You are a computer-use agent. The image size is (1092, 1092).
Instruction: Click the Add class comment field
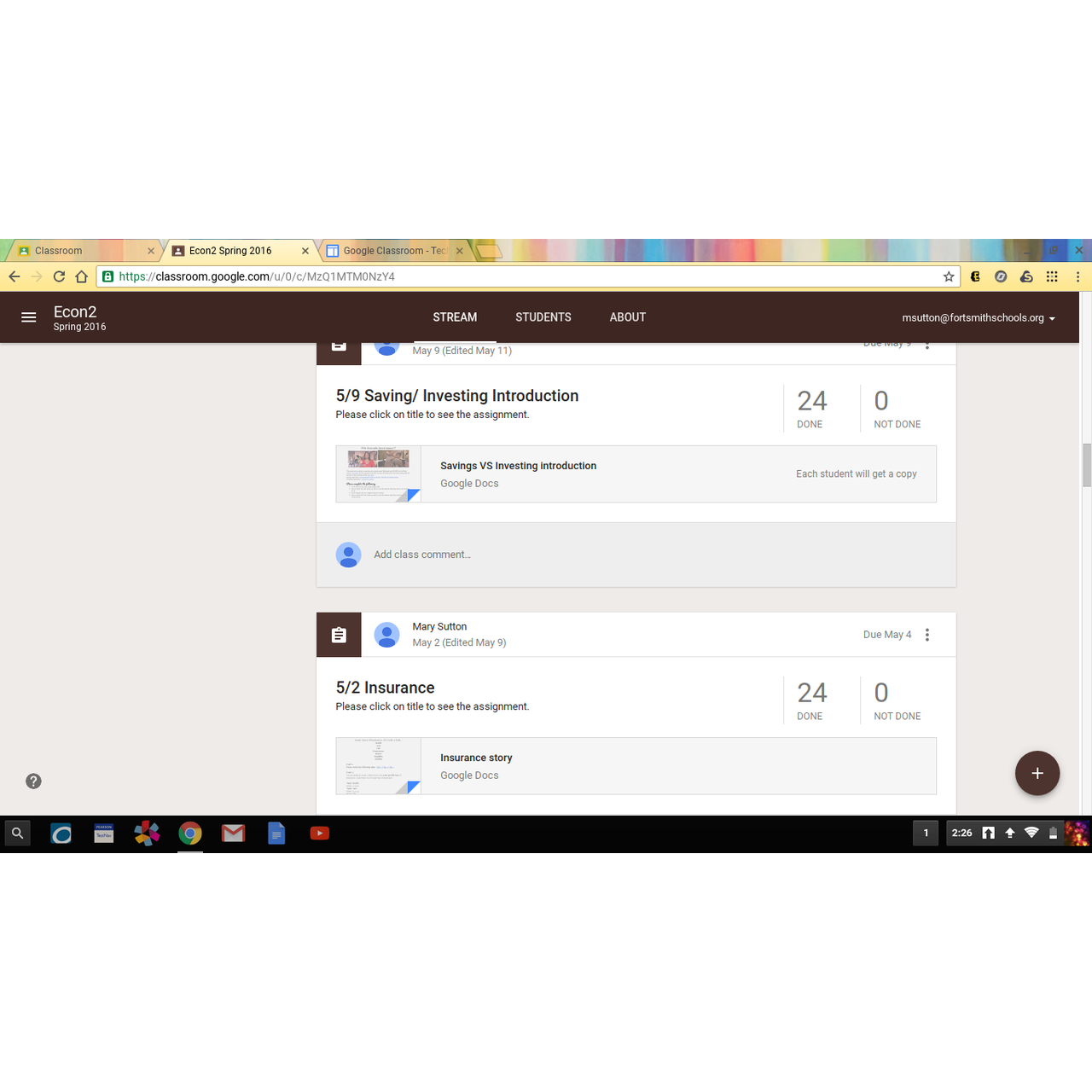[422, 555]
